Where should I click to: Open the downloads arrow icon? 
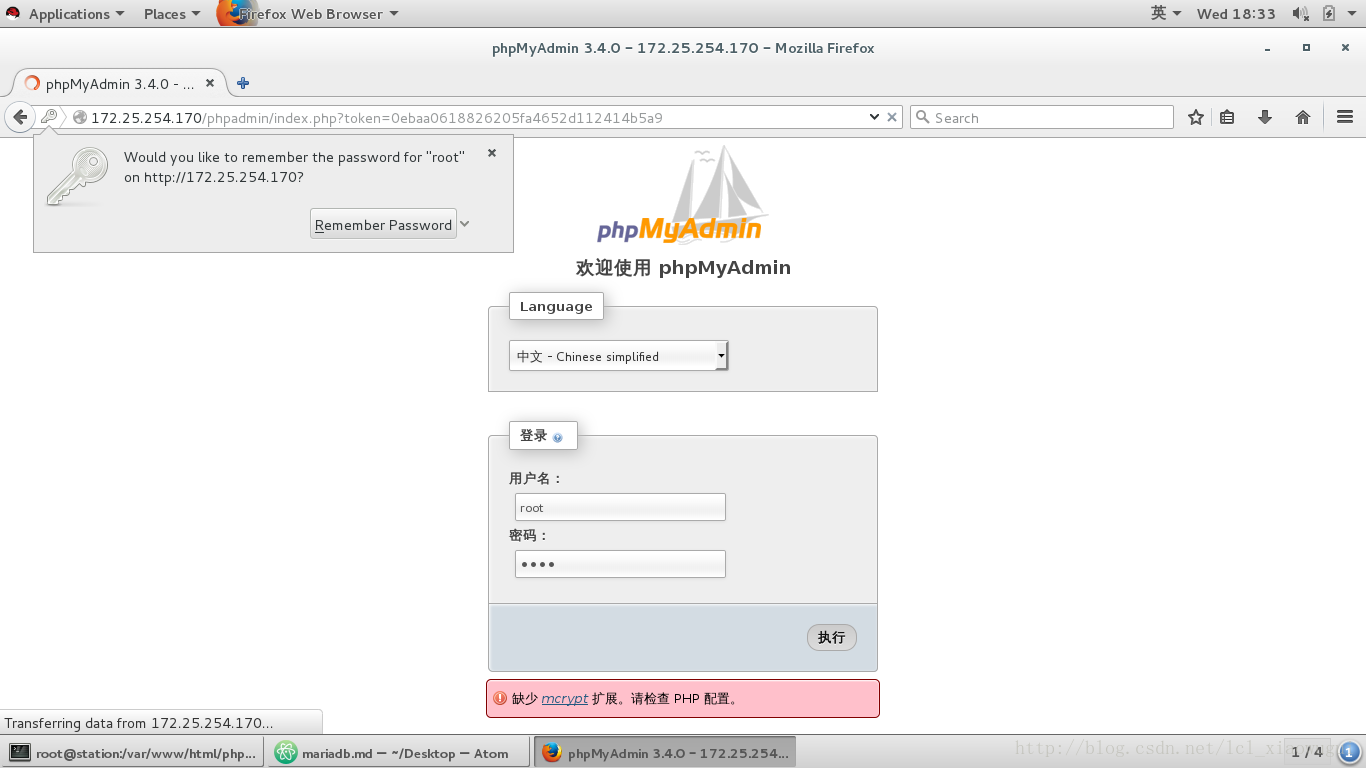[x=1265, y=117]
